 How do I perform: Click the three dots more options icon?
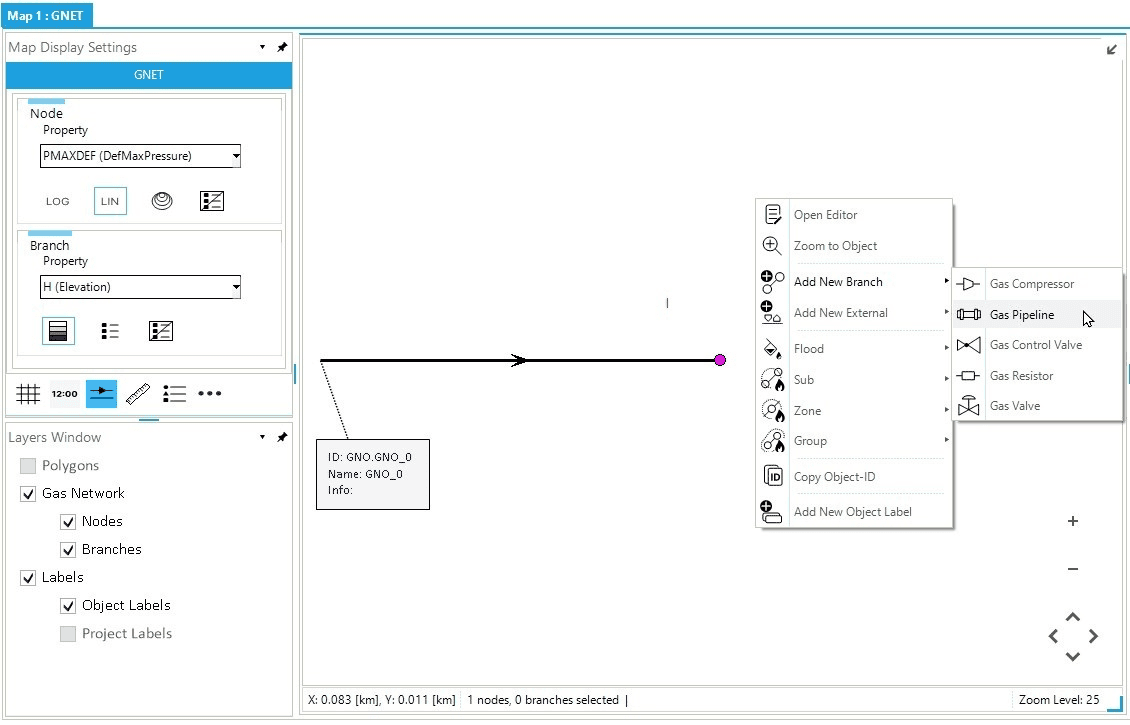coord(210,394)
